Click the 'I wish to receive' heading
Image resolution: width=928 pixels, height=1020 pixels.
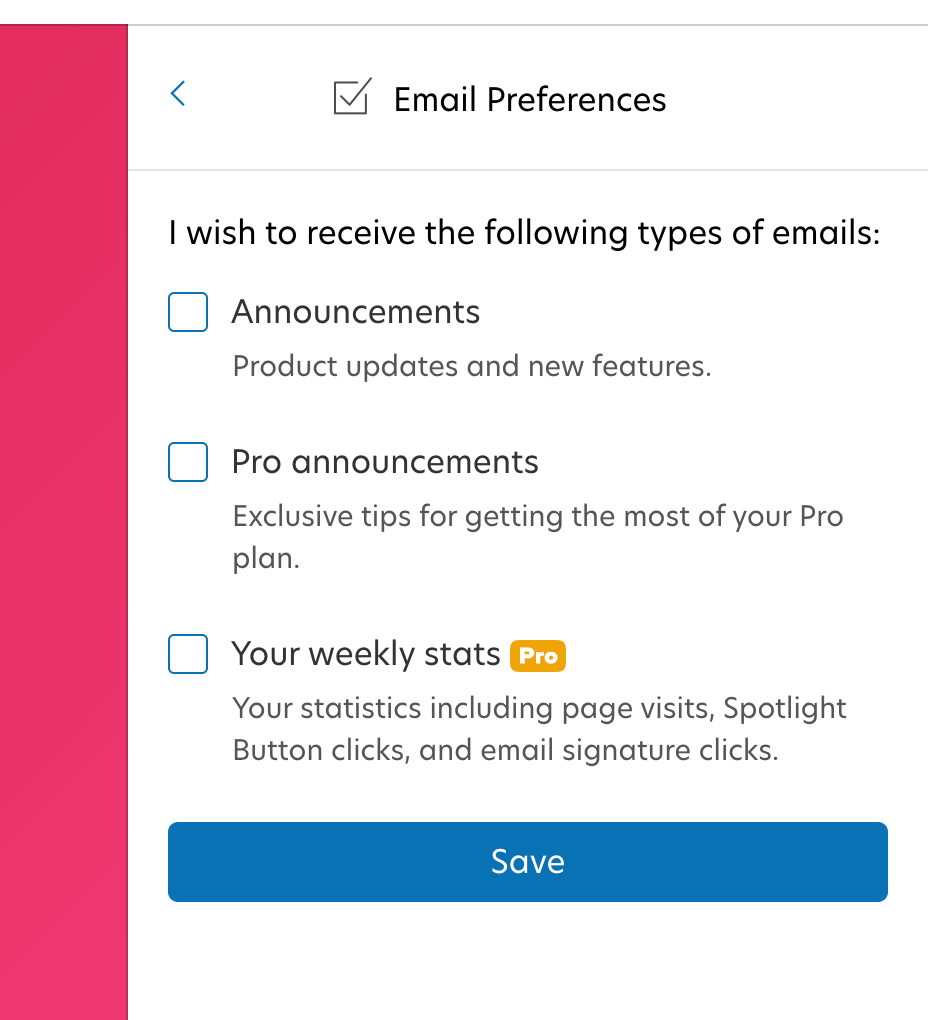524,234
